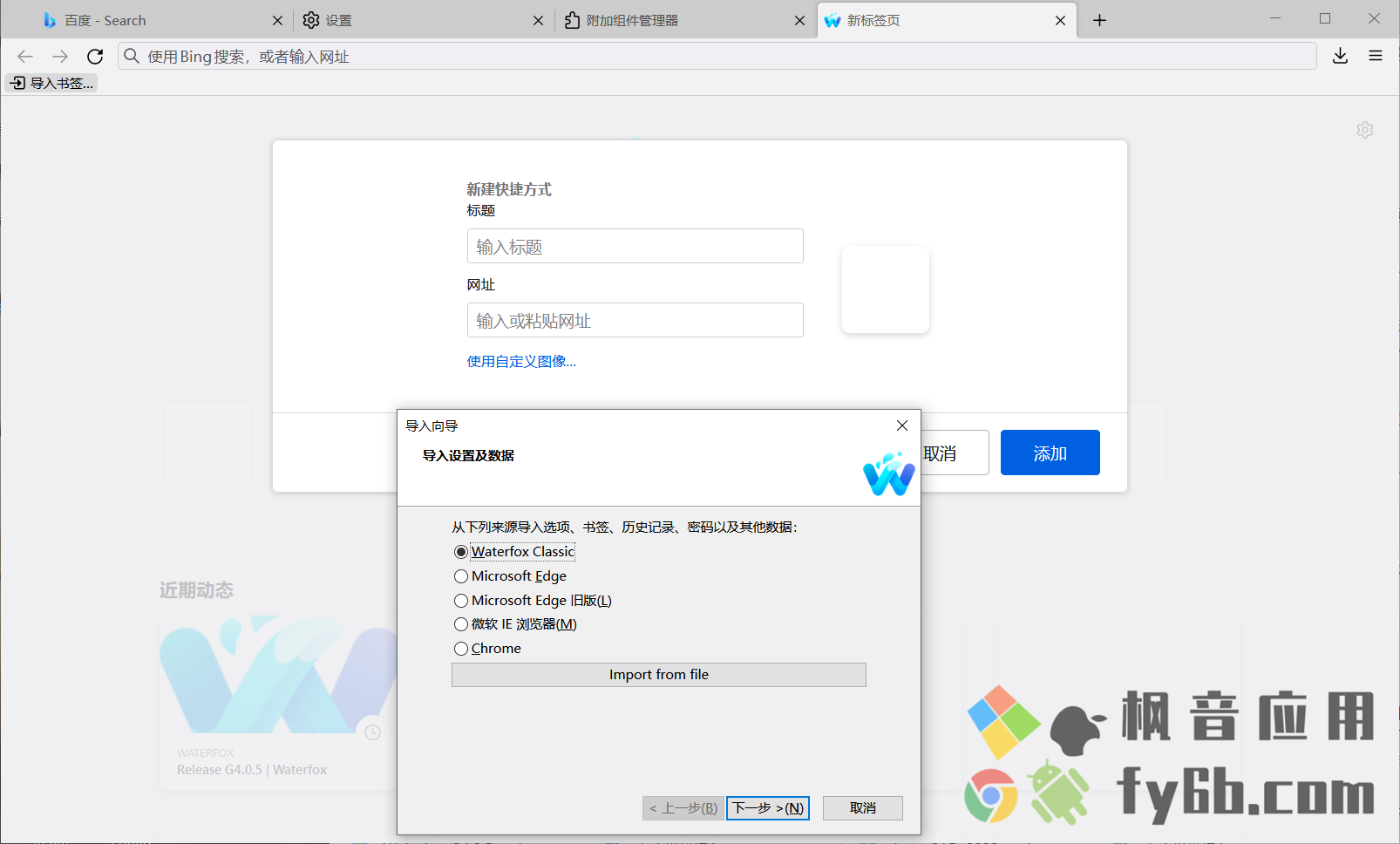Click 添加 to add the shortcut
The width and height of the screenshot is (1400, 844).
pyautogui.click(x=1050, y=453)
